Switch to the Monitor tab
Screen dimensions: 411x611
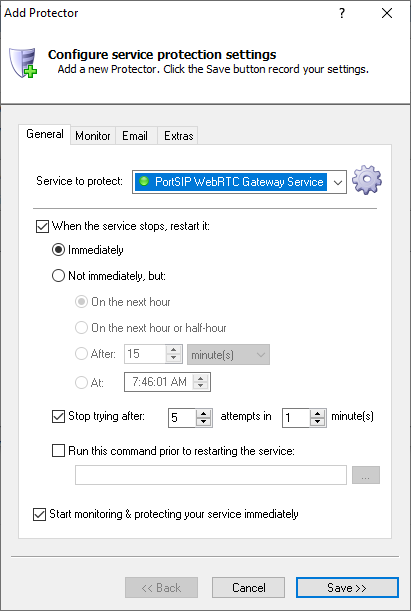(x=93, y=136)
